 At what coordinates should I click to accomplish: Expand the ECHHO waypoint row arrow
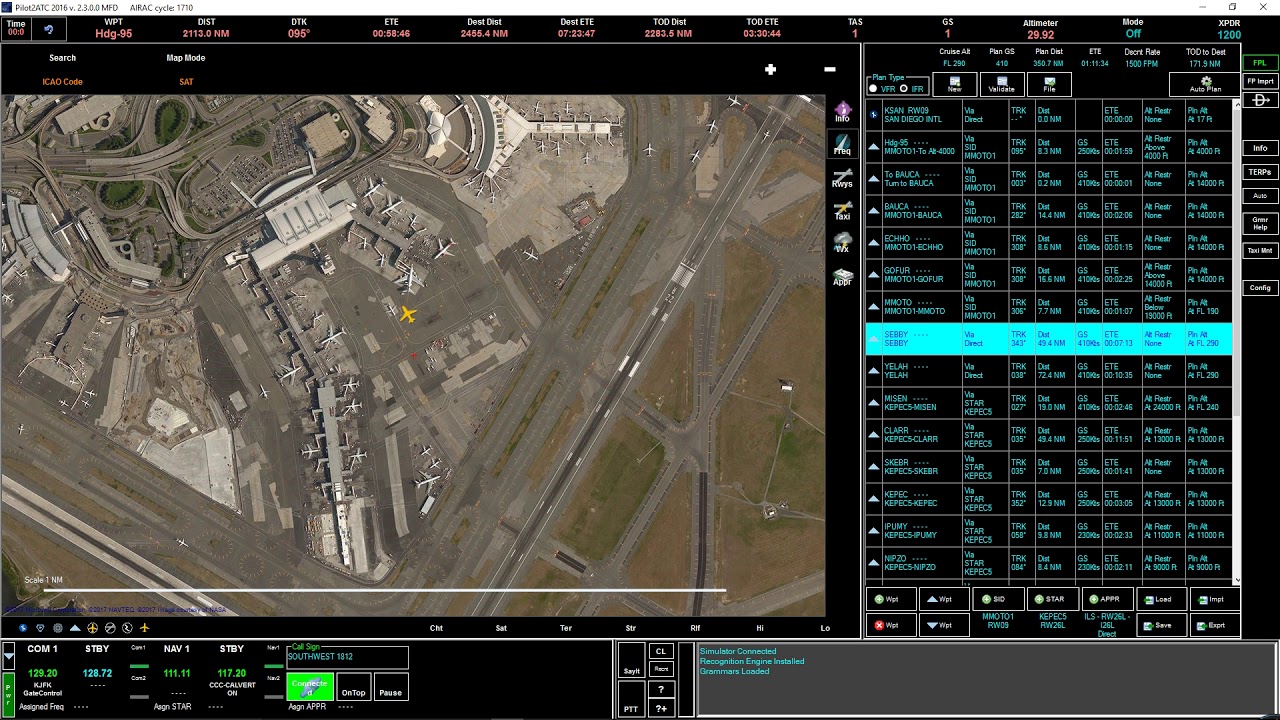[x=873, y=243]
